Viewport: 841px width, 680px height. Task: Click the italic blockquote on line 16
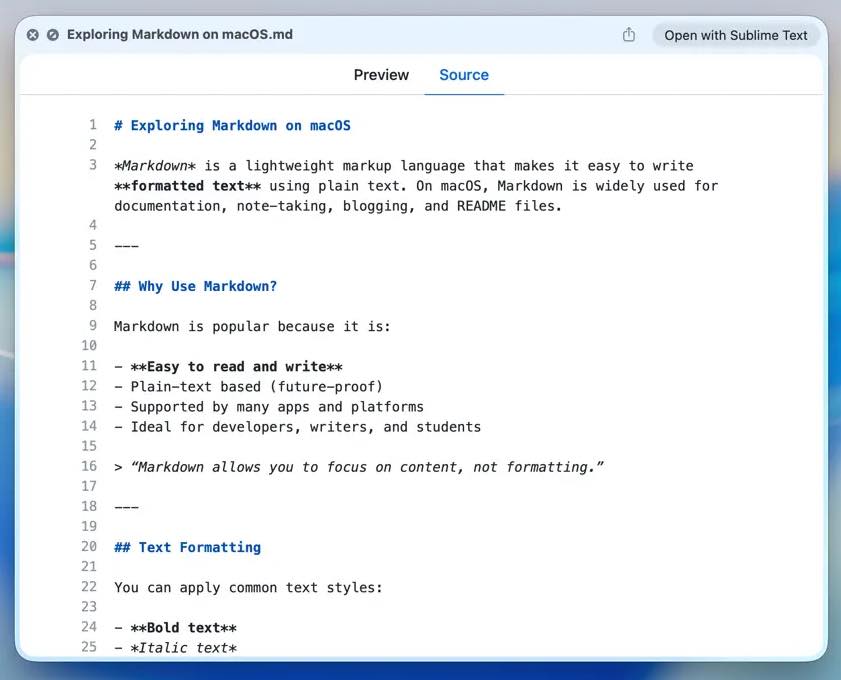pos(360,467)
